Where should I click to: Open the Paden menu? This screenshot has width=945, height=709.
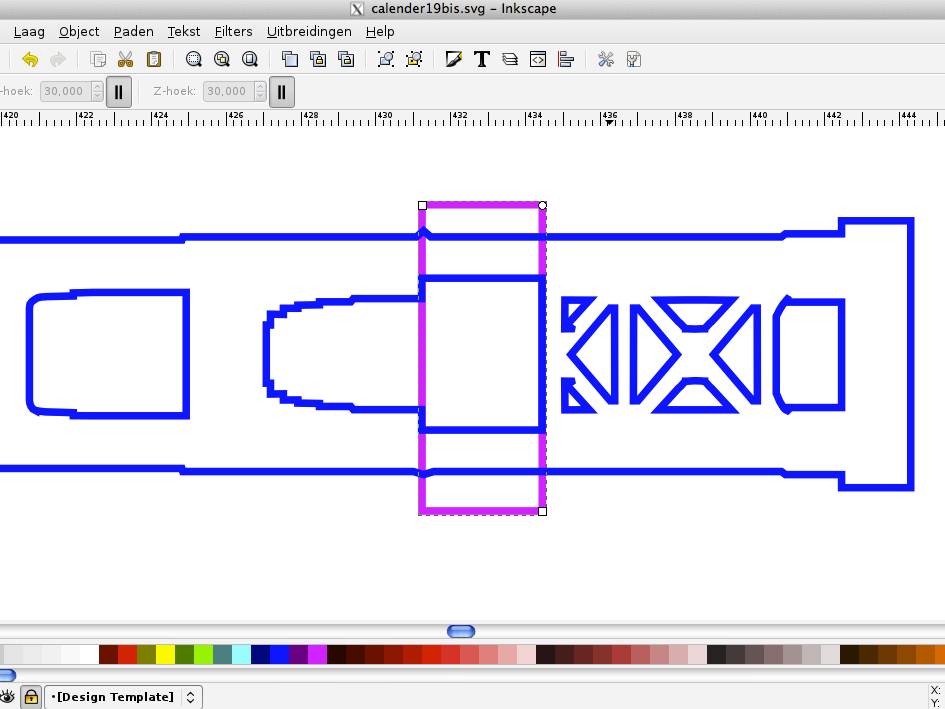[x=133, y=31]
